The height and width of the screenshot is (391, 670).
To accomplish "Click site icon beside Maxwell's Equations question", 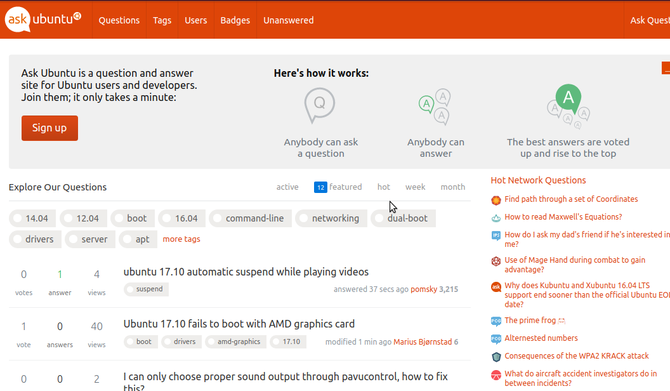I will pyautogui.click(x=496, y=218).
